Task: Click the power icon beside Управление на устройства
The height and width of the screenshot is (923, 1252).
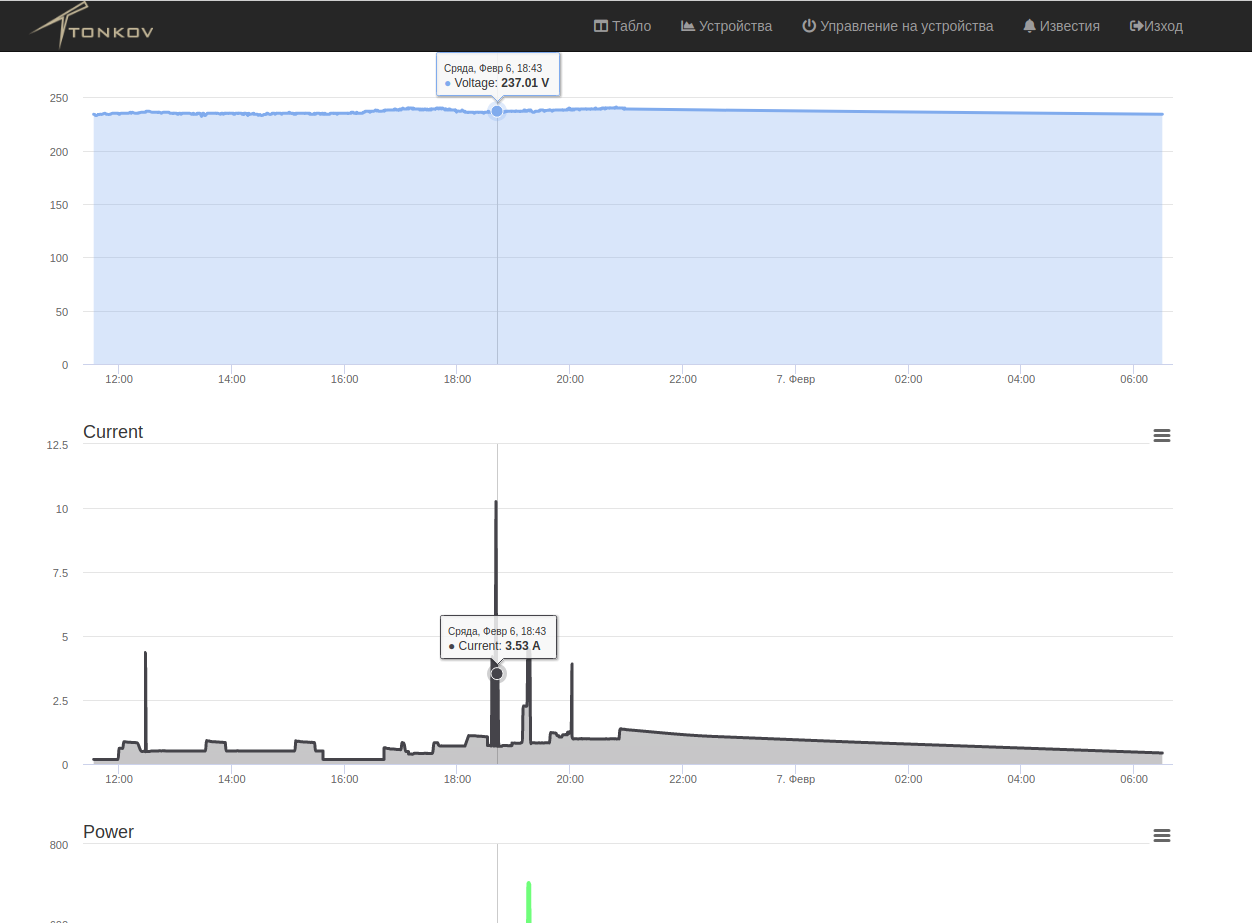Action: [x=809, y=26]
